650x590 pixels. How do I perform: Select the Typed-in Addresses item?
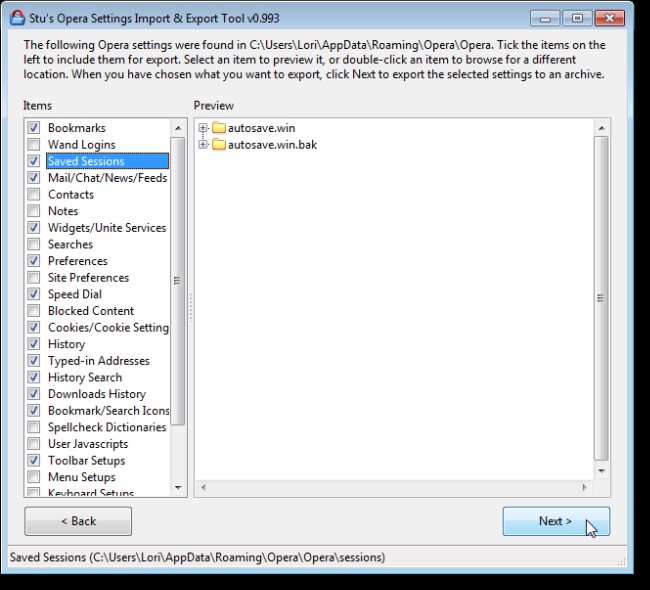(99, 360)
